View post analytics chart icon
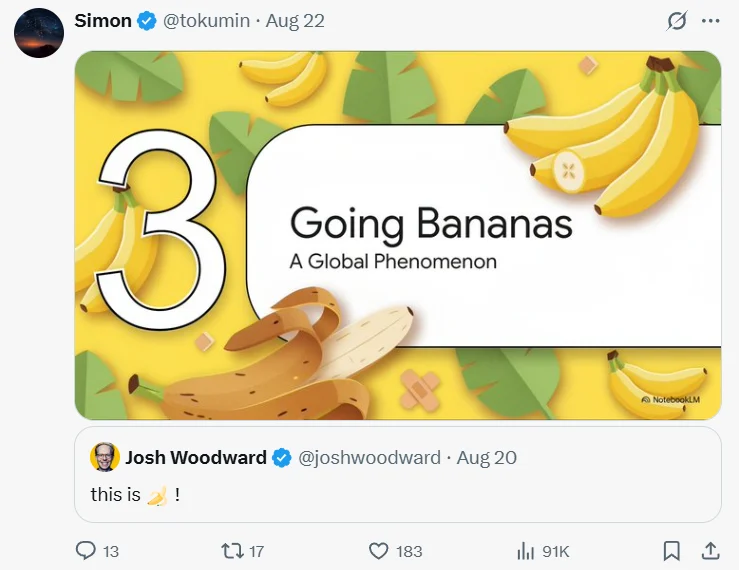Screen dimensions: 739x570 (526, 551)
